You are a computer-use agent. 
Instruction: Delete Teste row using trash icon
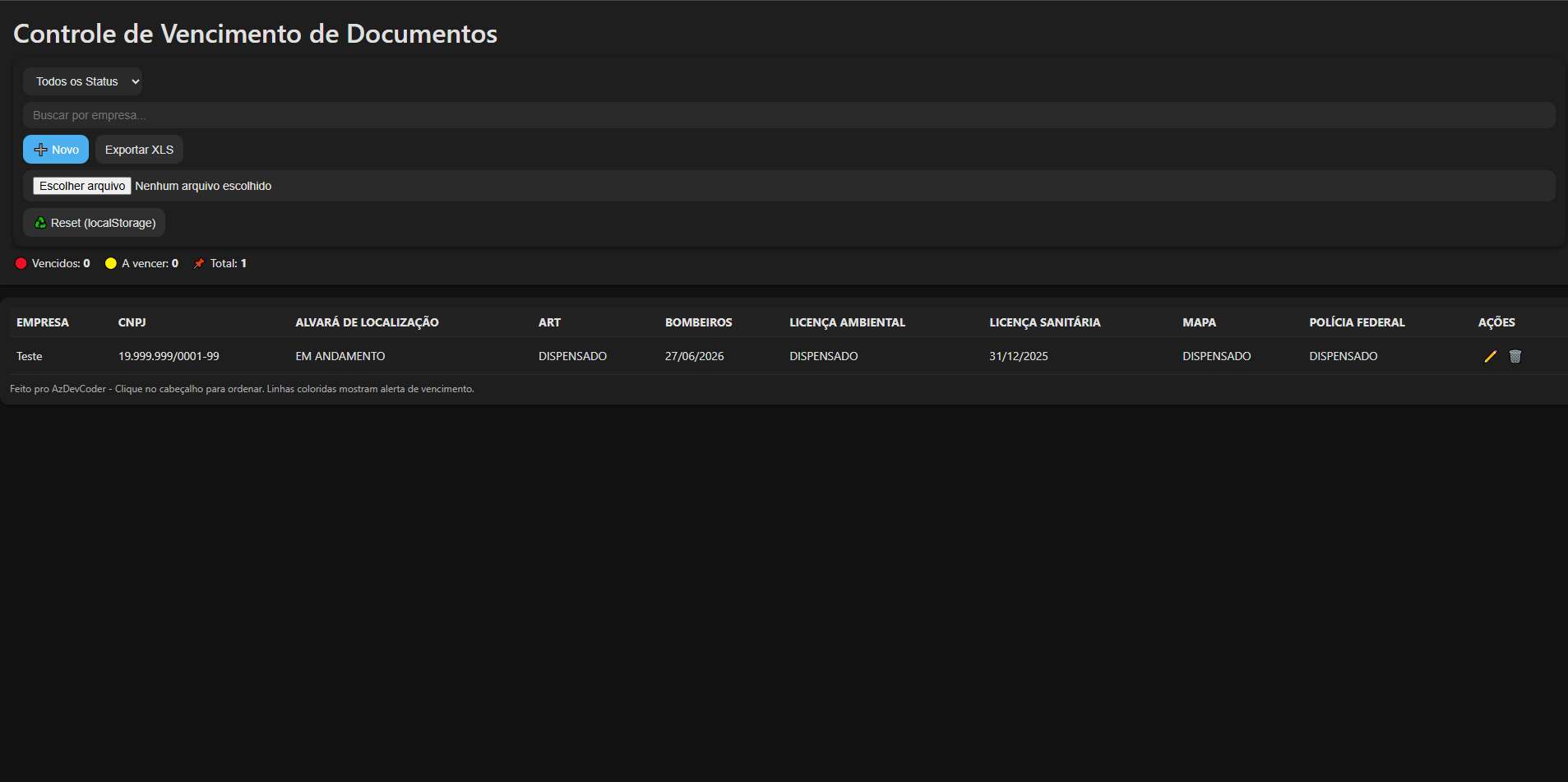pyautogui.click(x=1515, y=356)
